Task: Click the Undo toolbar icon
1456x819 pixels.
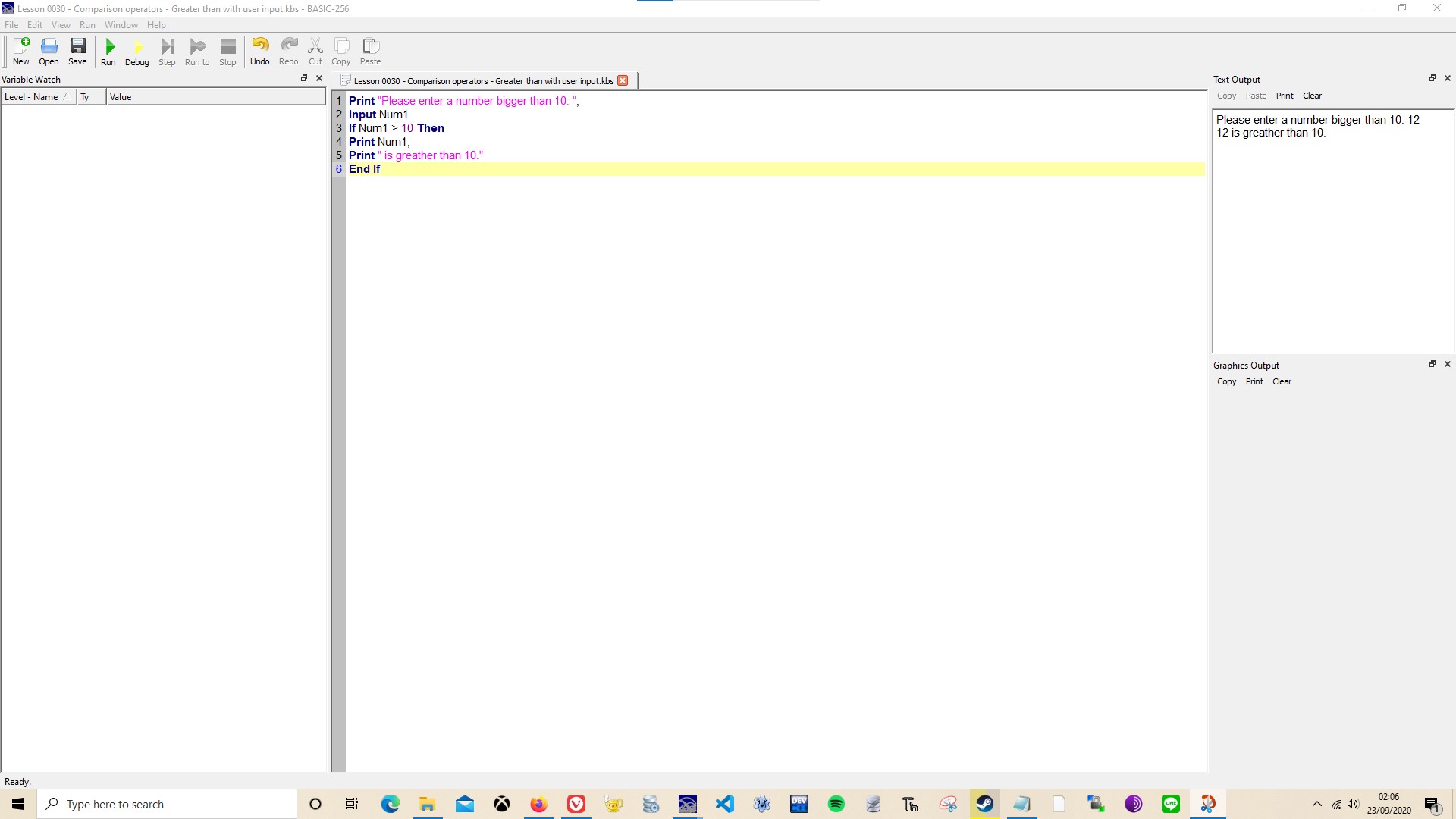Action: click(x=259, y=52)
